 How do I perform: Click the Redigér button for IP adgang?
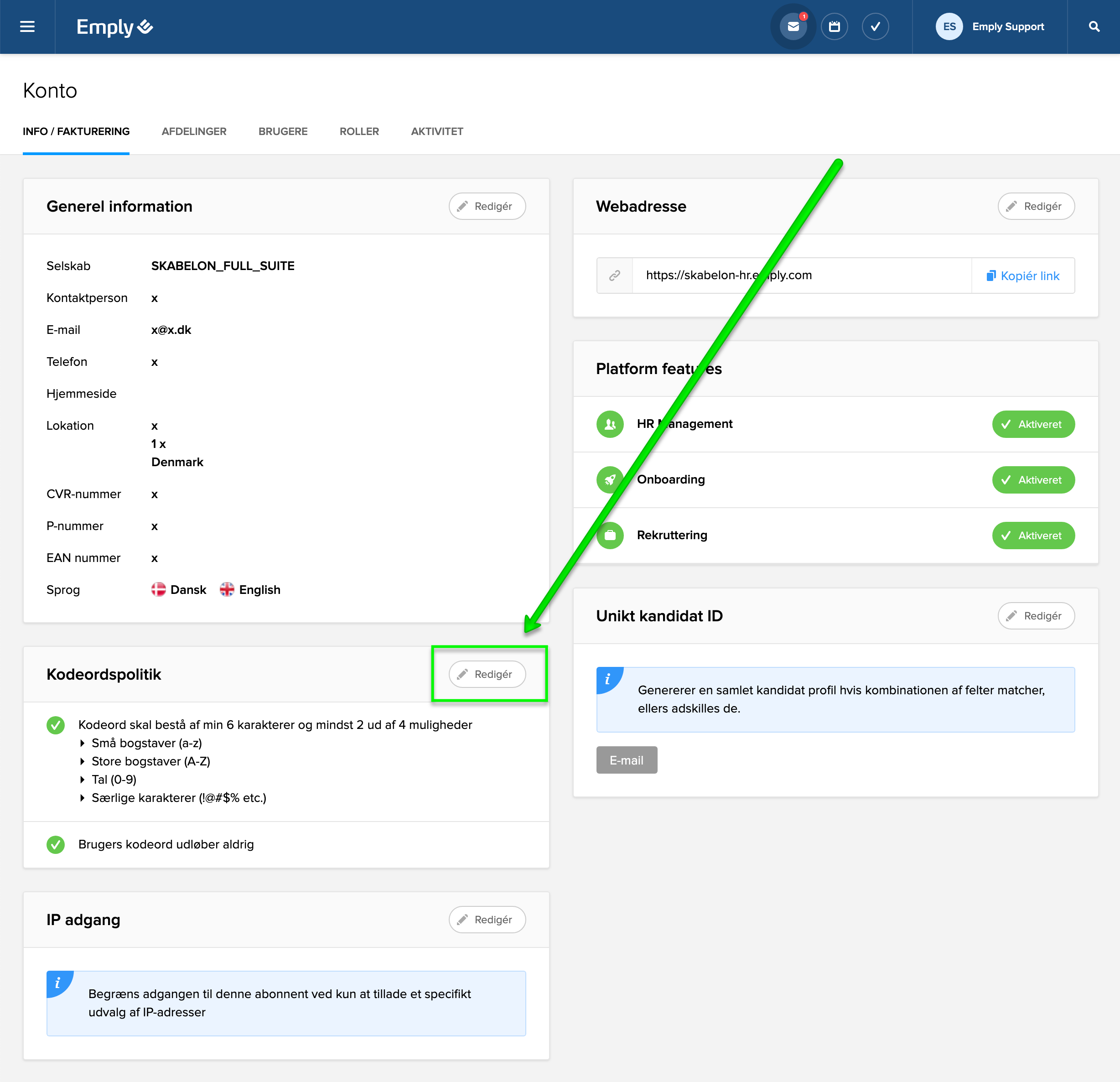click(487, 919)
